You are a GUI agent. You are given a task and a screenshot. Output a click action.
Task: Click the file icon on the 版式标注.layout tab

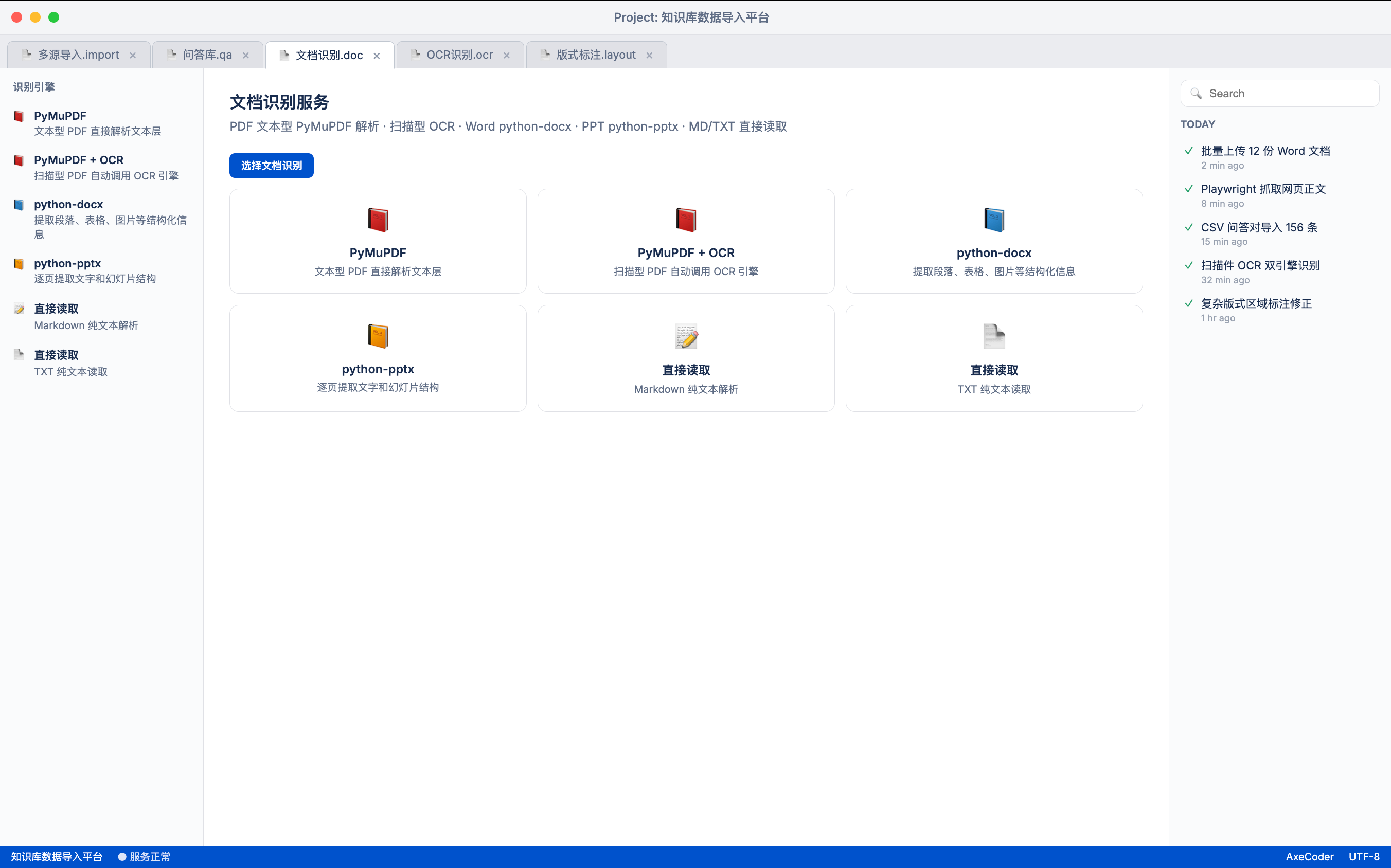[x=545, y=55]
